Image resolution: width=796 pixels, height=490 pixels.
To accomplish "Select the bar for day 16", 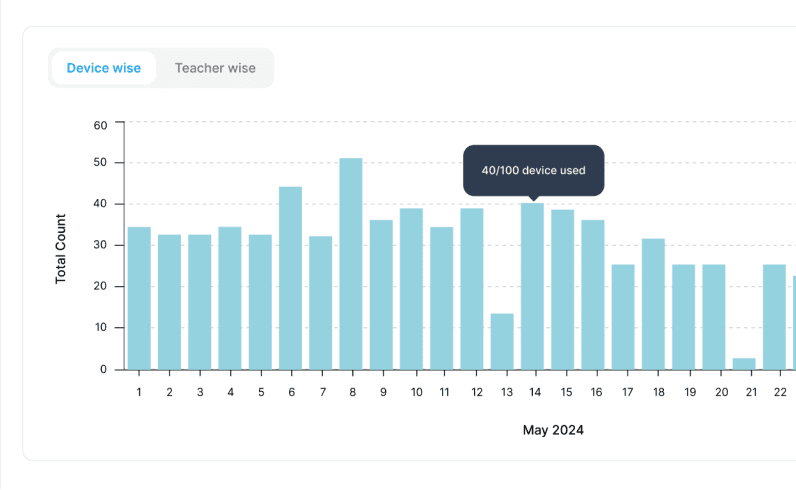I will tap(593, 295).
